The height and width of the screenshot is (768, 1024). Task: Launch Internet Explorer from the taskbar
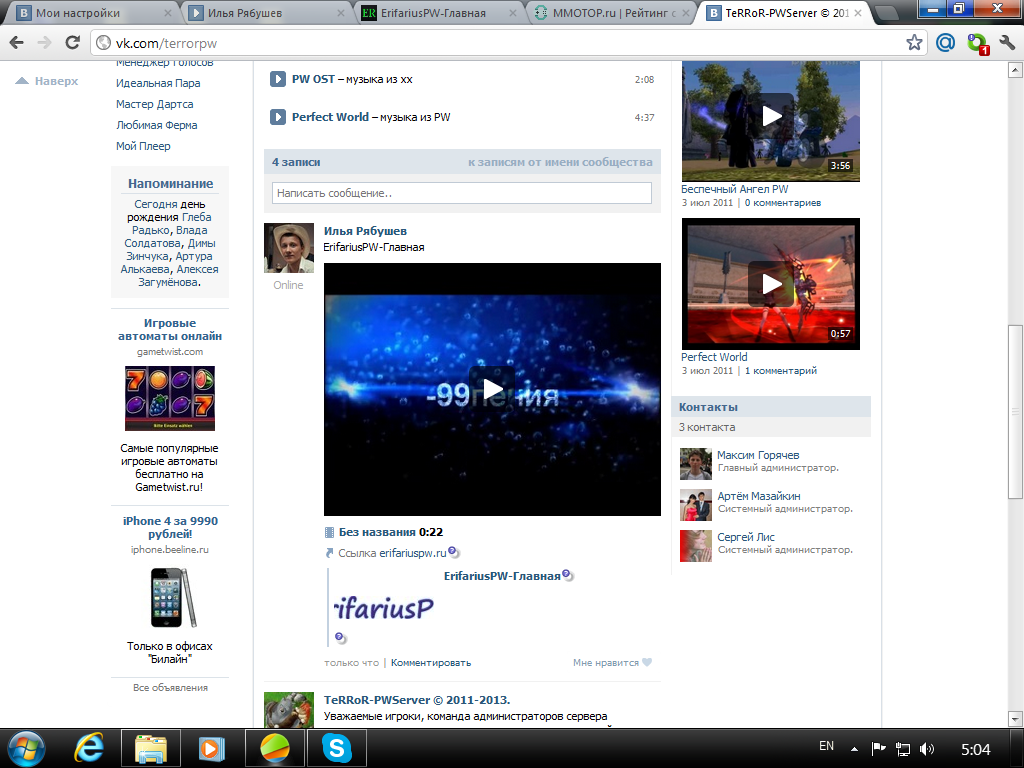(89, 748)
